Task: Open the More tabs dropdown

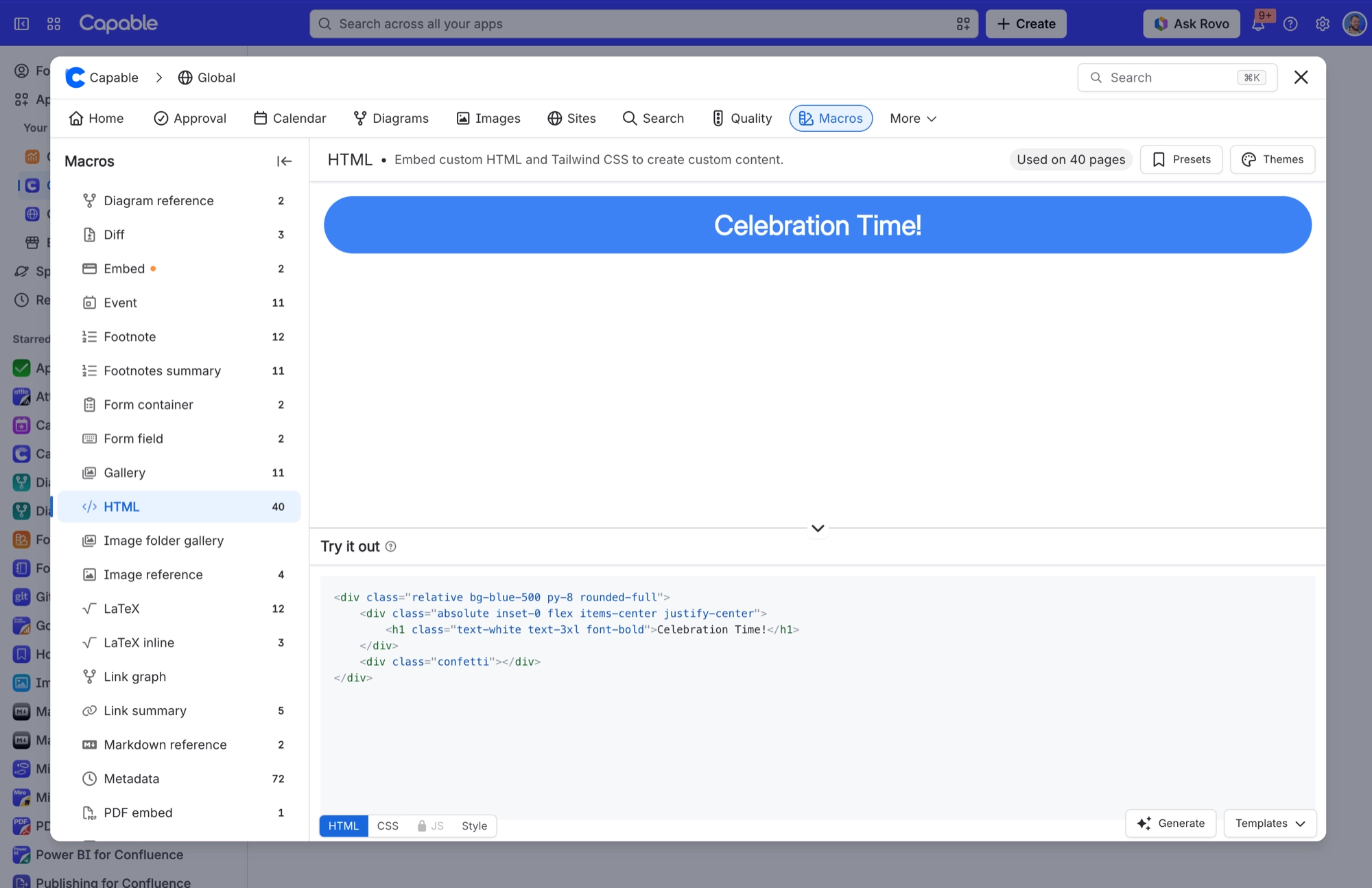Action: coord(913,118)
